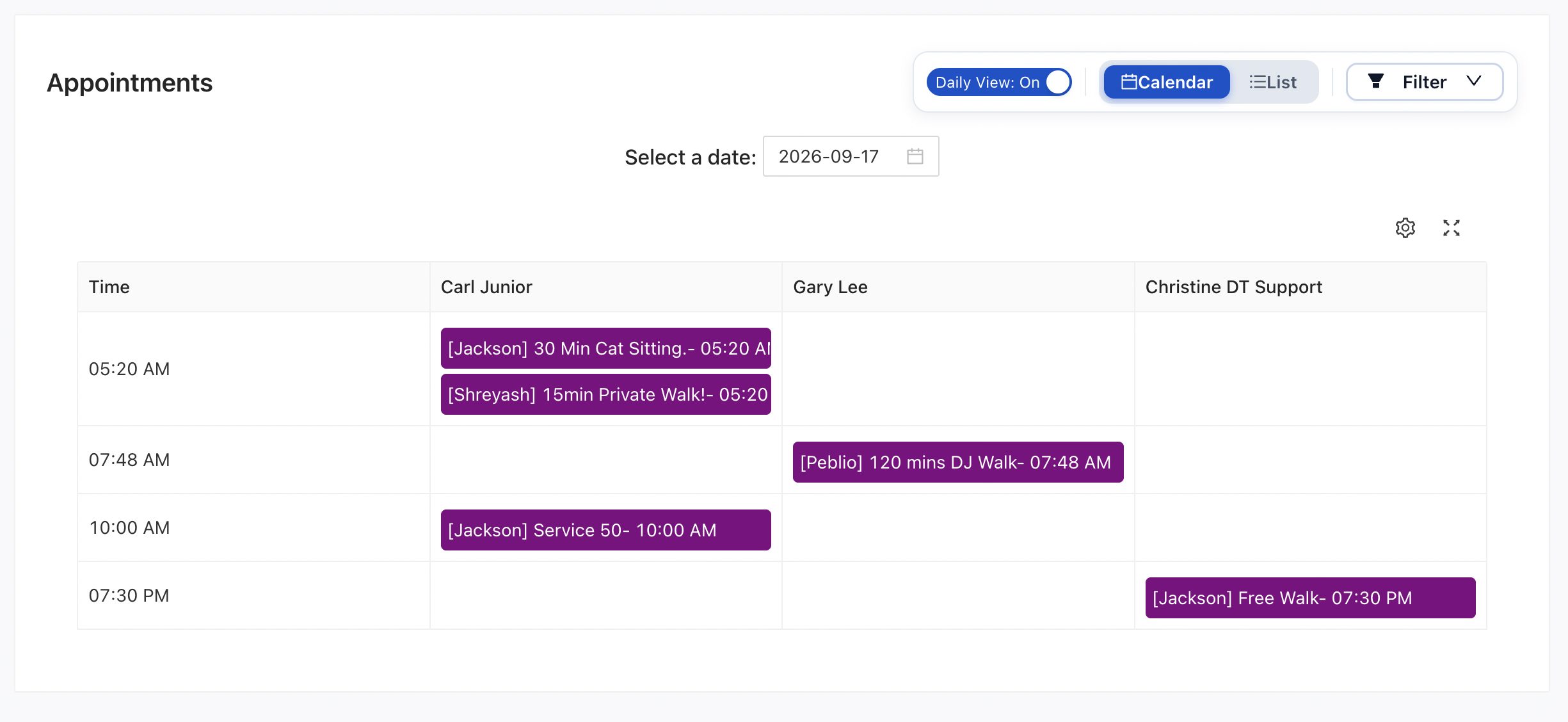Image resolution: width=1568 pixels, height=722 pixels.
Task: Click the Appointments page heading
Action: [x=129, y=83]
